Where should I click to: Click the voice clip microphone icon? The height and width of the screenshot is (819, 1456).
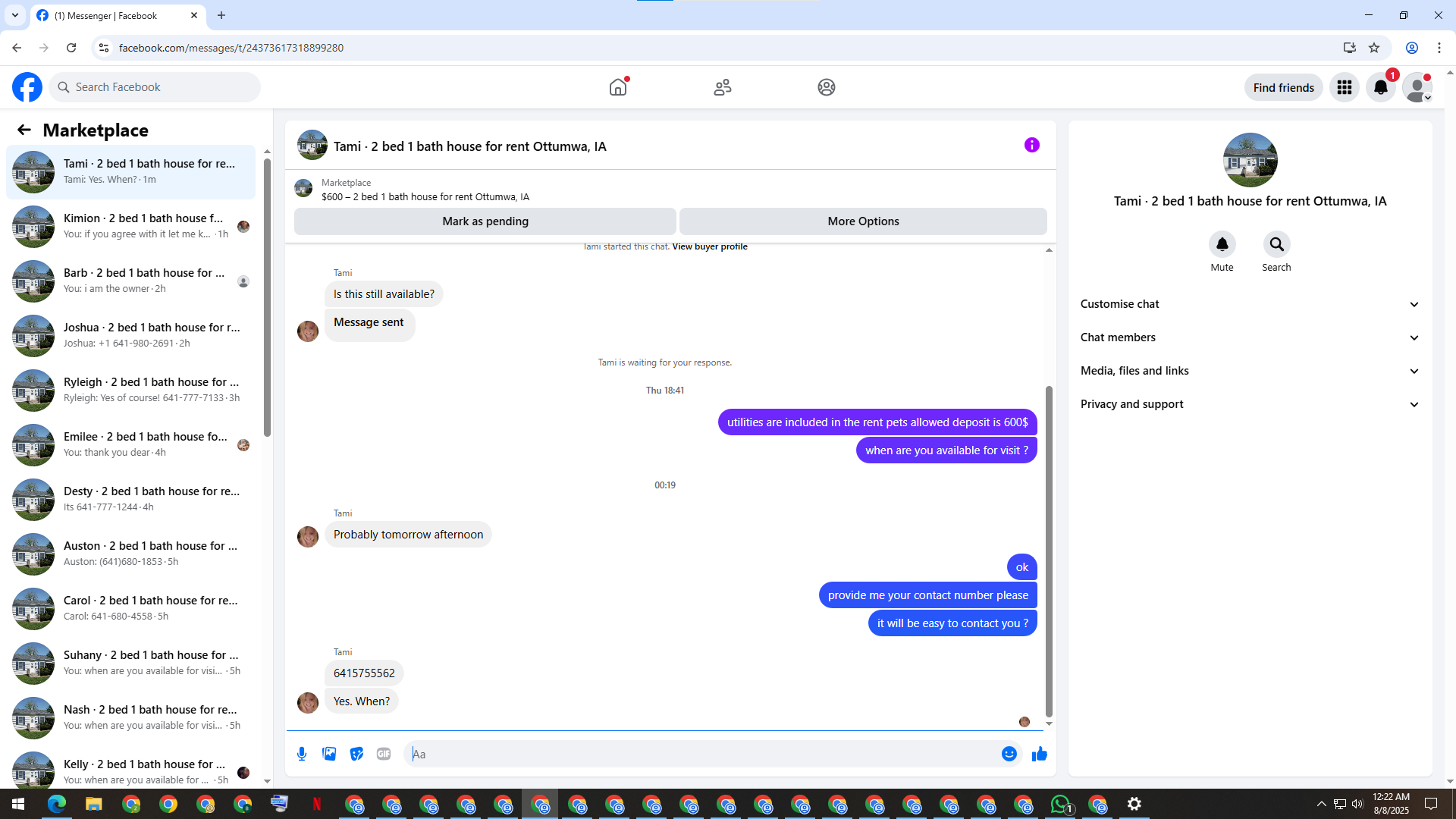tap(302, 754)
